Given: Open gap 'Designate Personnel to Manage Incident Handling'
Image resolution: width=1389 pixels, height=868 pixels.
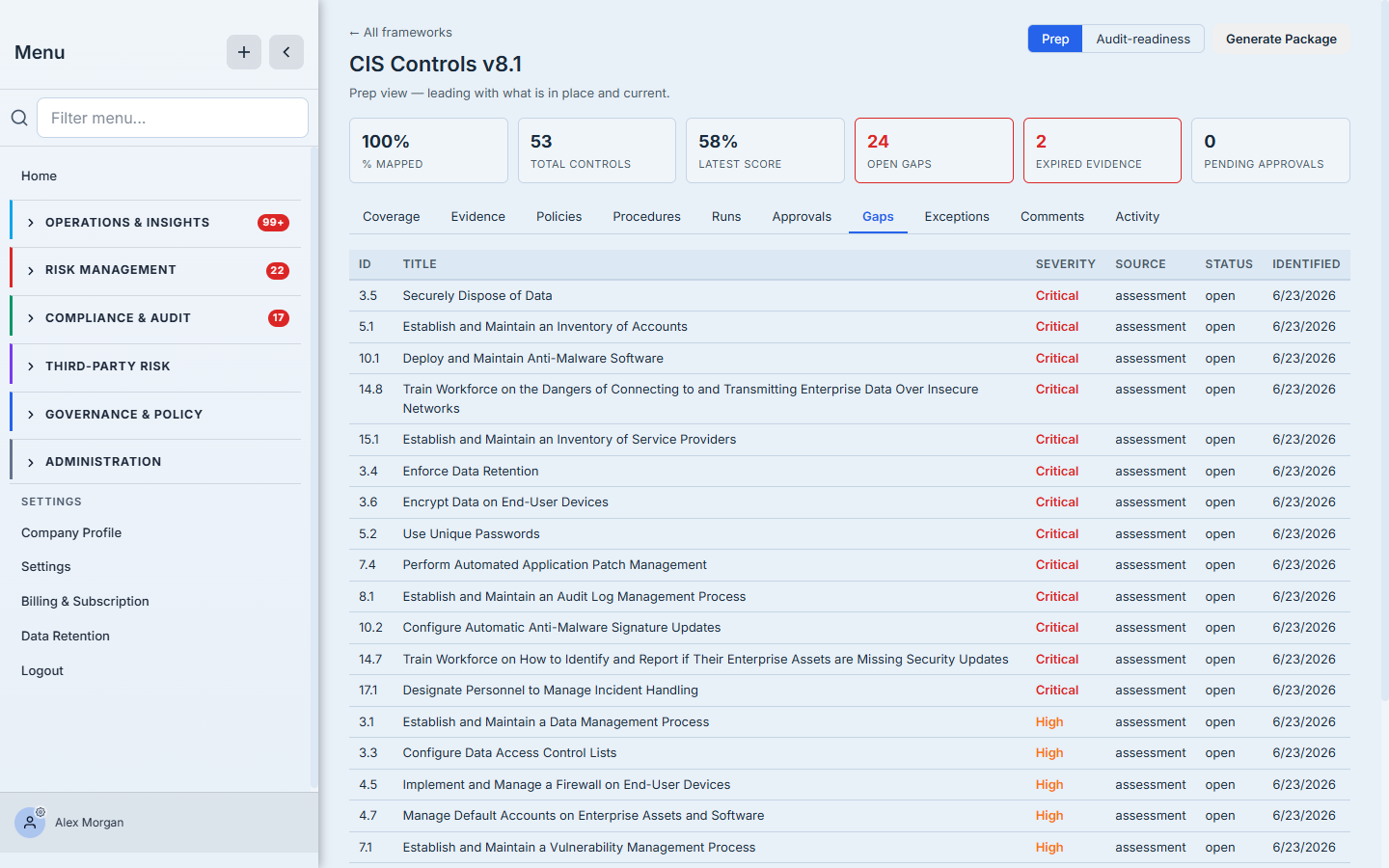Looking at the screenshot, I should [x=550, y=691].
